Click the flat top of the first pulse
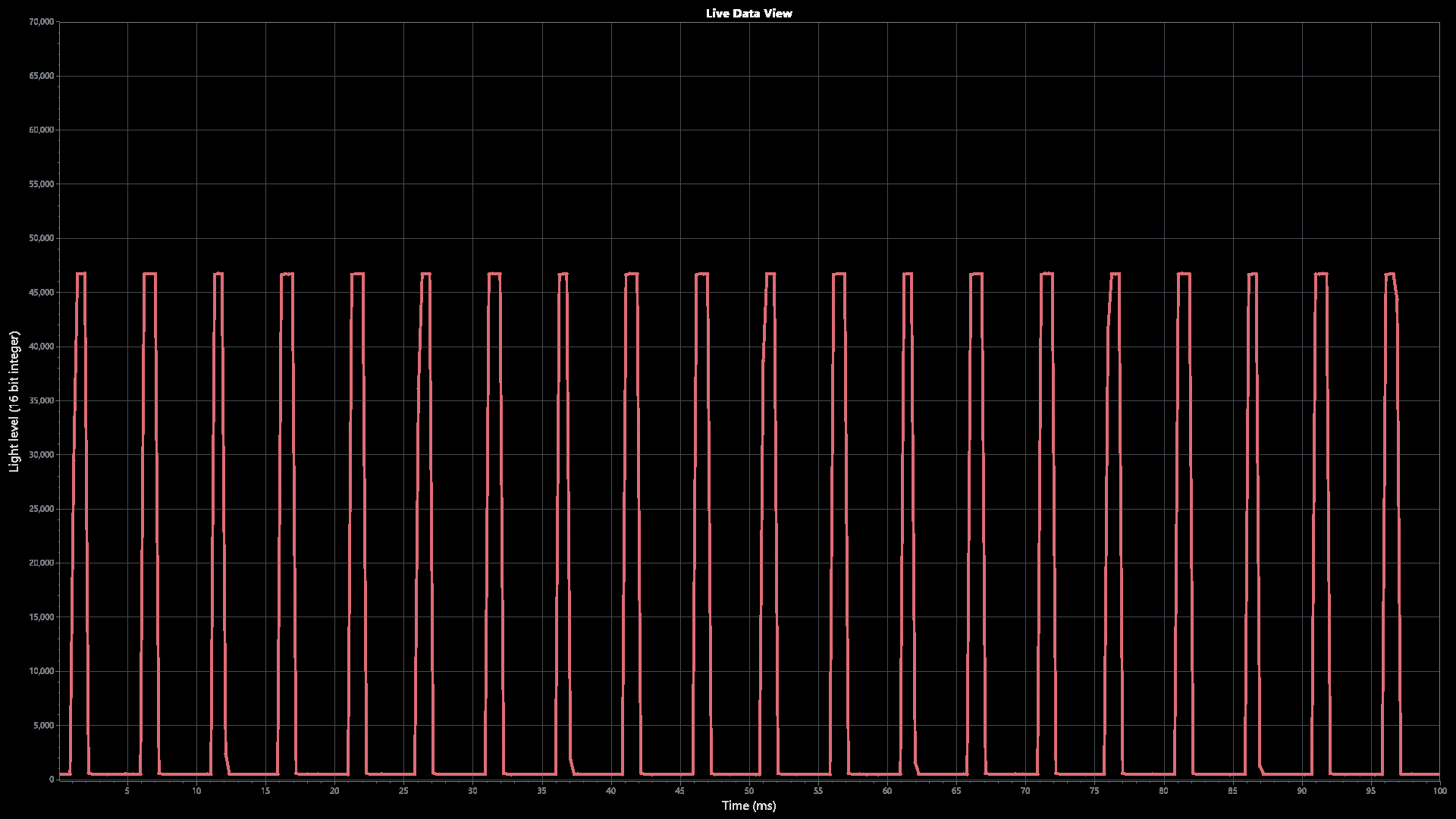Viewport: 1456px width, 819px height. click(x=81, y=273)
